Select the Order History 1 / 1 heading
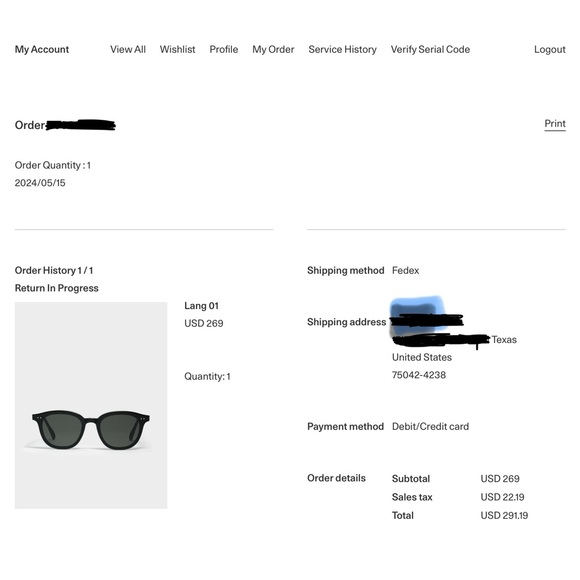Image resolution: width=580 pixels, height=580 pixels. click(54, 270)
